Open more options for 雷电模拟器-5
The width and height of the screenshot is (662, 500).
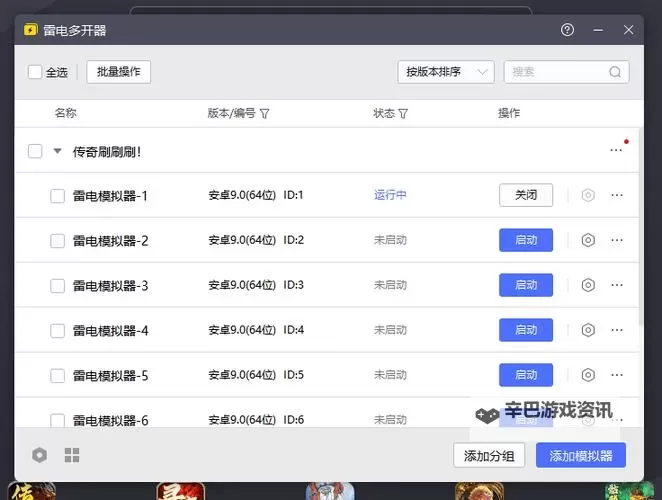click(617, 375)
